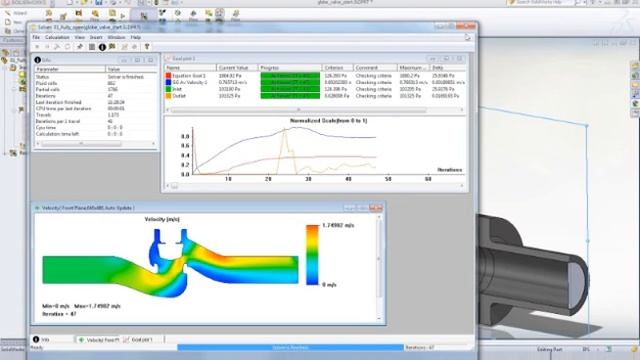This screenshot has width=640, height=360.
Task: Click Editing Part in SolidWorks status bar
Action: 549,349
